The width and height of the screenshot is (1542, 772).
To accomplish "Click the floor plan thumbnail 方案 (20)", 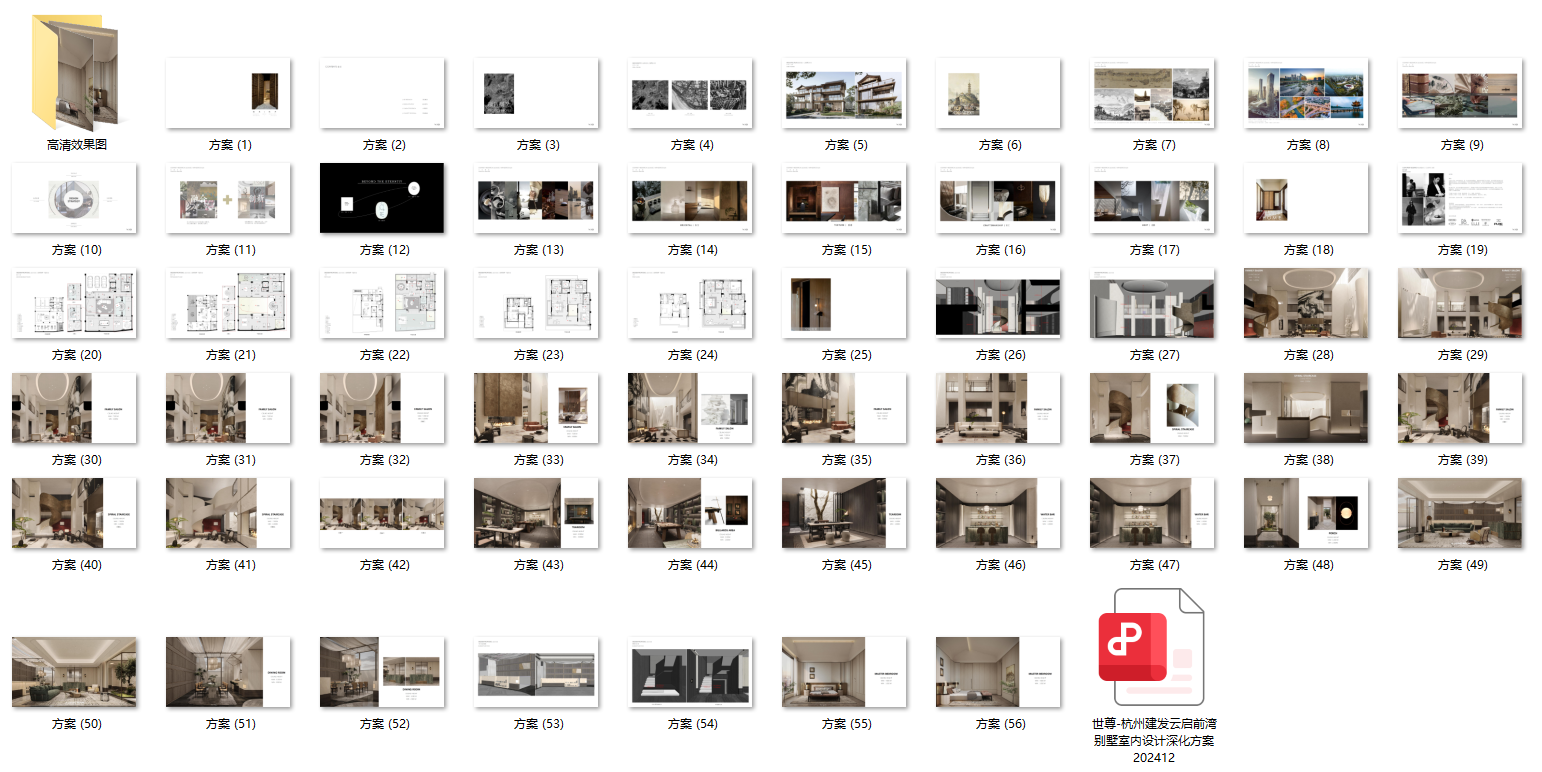I will coord(74,303).
